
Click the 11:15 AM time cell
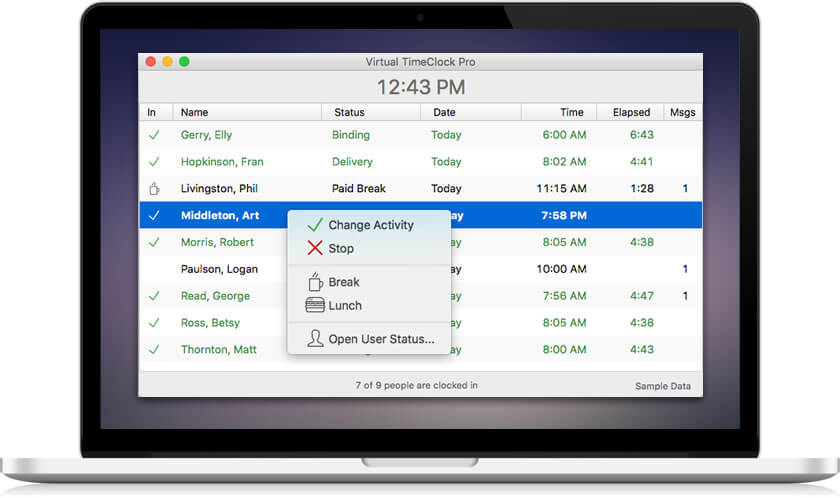561,188
